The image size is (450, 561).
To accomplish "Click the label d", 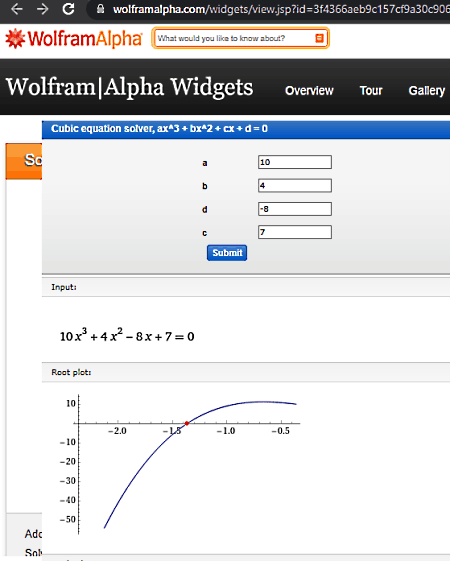I will click(205, 209).
